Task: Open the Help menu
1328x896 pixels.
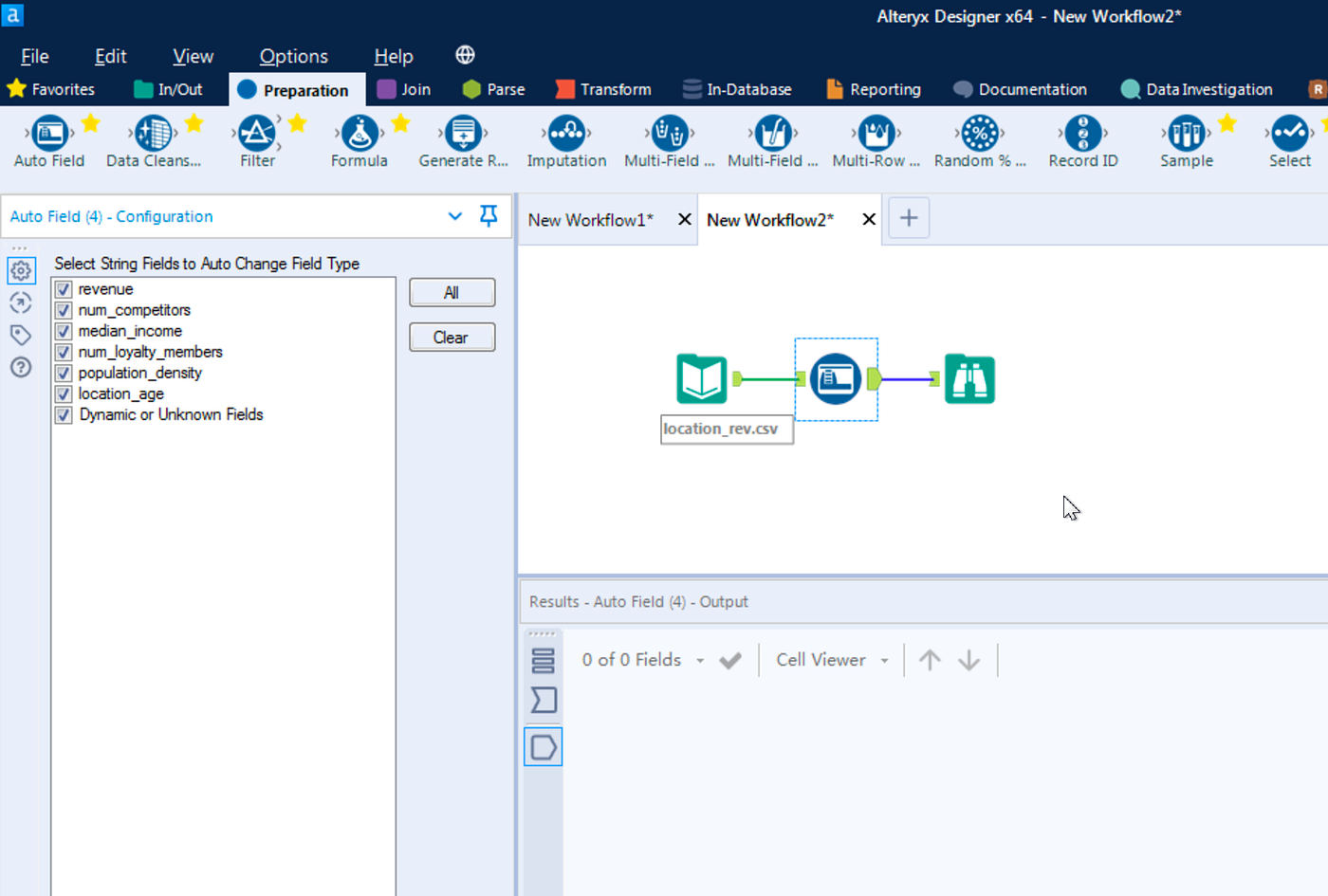Action: [394, 56]
